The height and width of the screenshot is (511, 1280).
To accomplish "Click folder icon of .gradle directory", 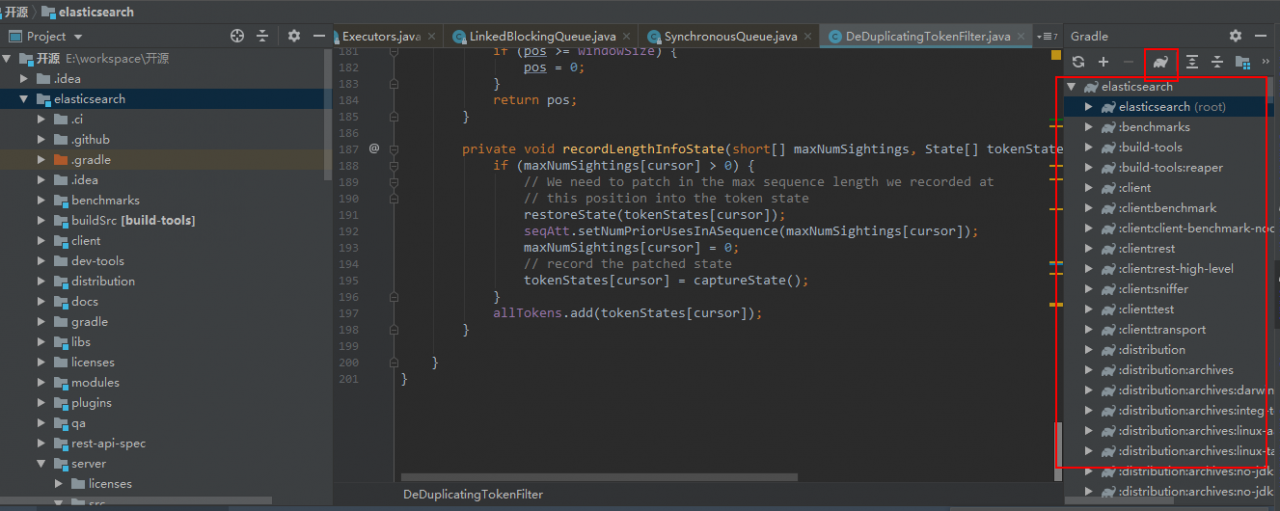I will click(x=60, y=160).
